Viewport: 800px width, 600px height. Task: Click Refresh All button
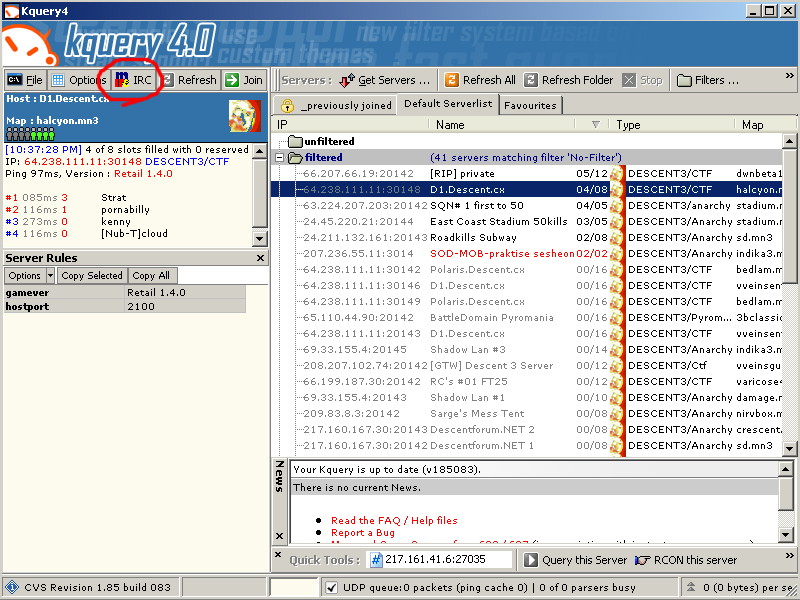coord(480,80)
